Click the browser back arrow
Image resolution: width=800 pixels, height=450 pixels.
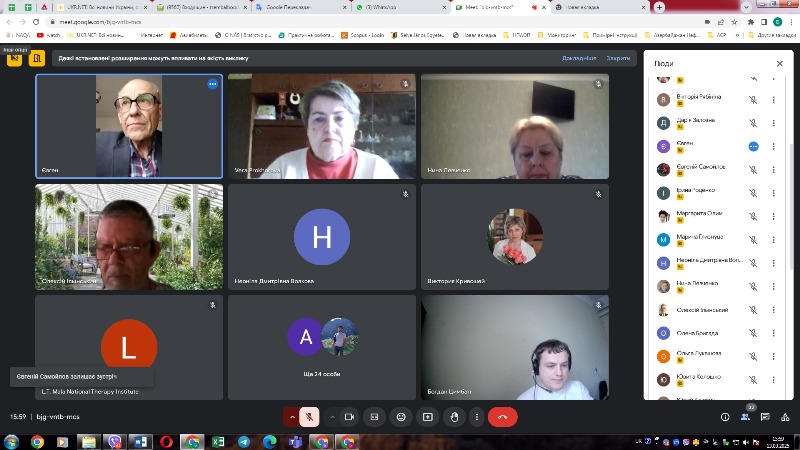pos(9,22)
